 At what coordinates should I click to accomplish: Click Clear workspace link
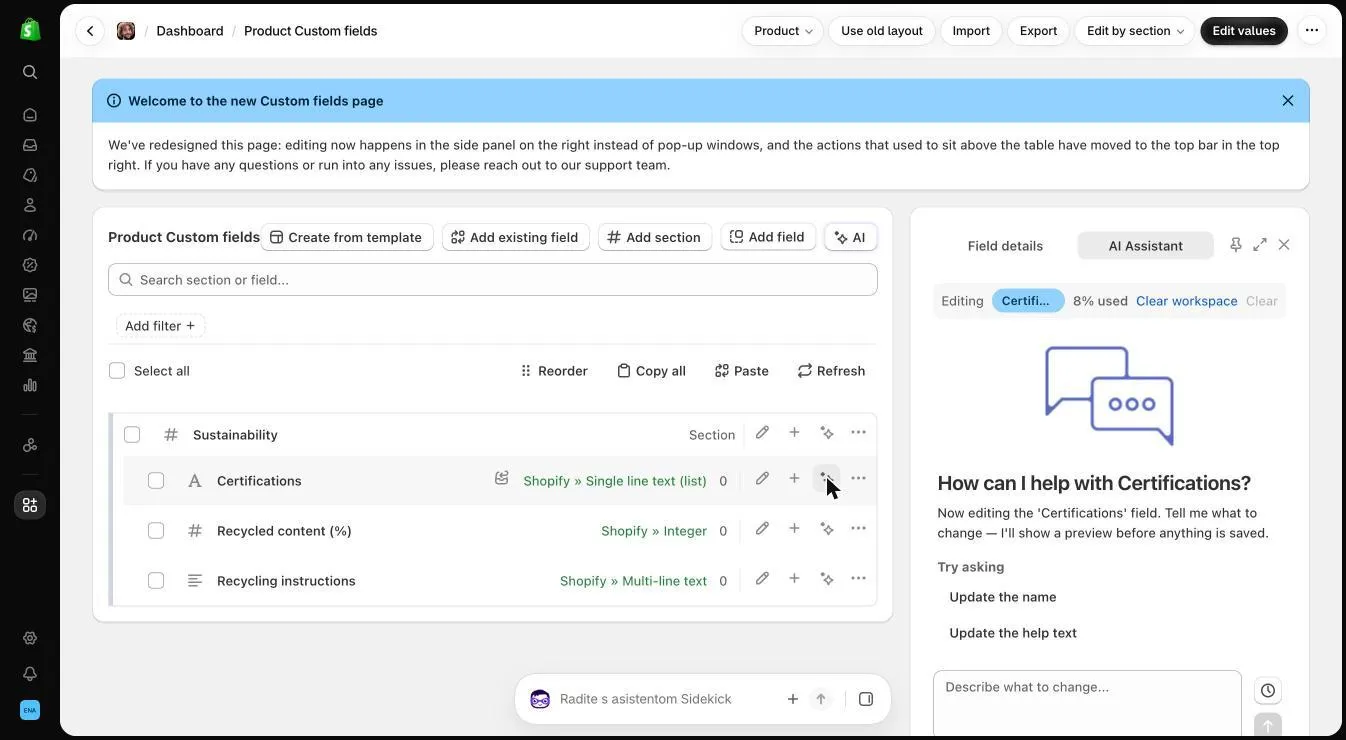click(1187, 301)
